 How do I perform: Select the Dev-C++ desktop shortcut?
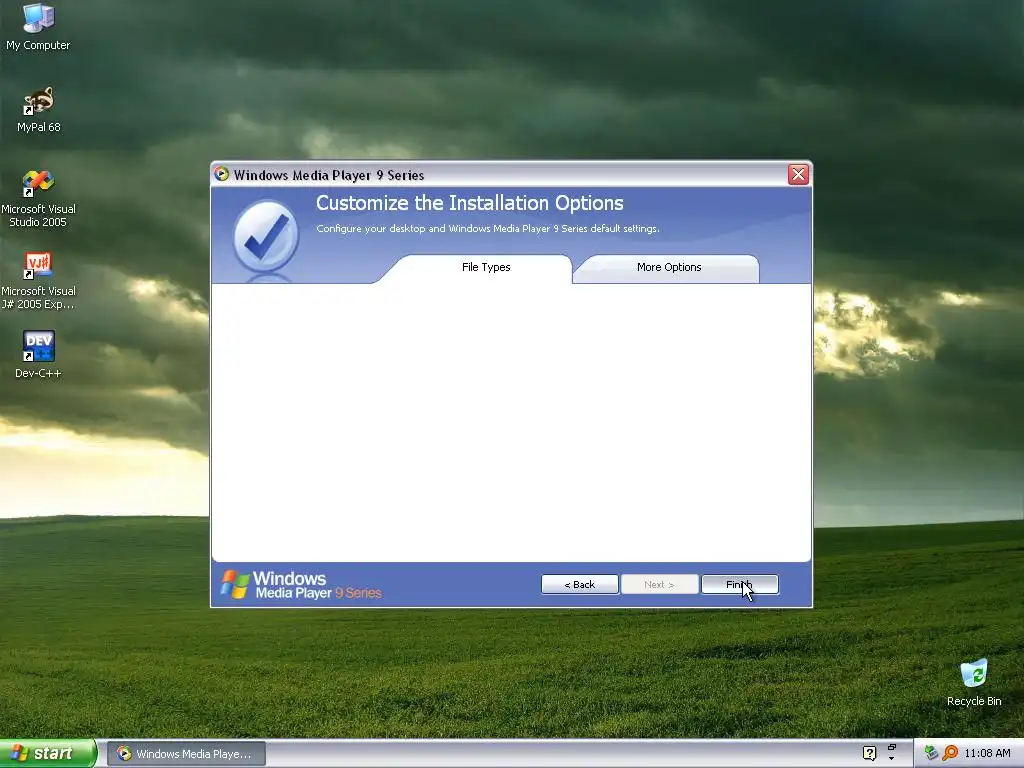pyautogui.click(x=38, y=354)
